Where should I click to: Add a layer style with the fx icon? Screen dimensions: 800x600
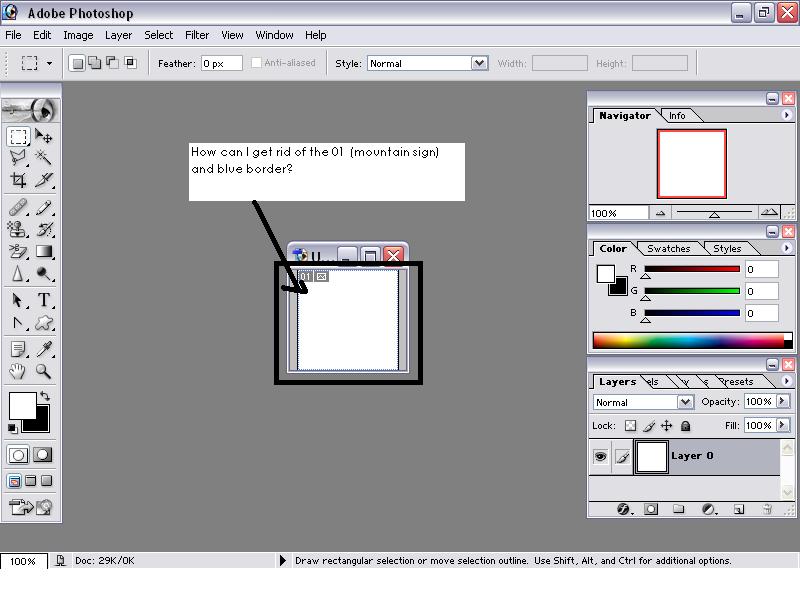623,509
